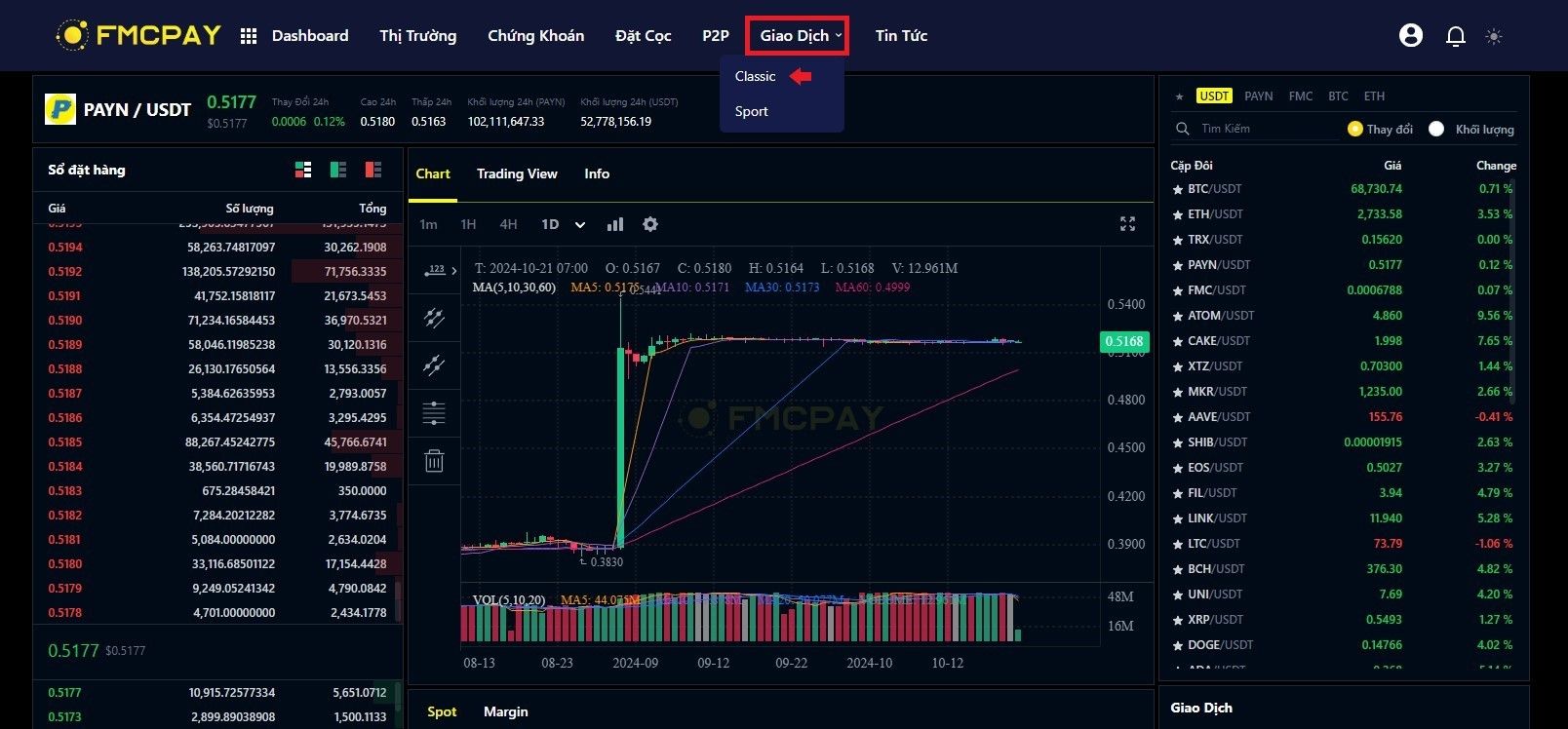Favorite the BTC/USDT pair star
This screenshot has width=1568, height=729.
click(1178, 189)
